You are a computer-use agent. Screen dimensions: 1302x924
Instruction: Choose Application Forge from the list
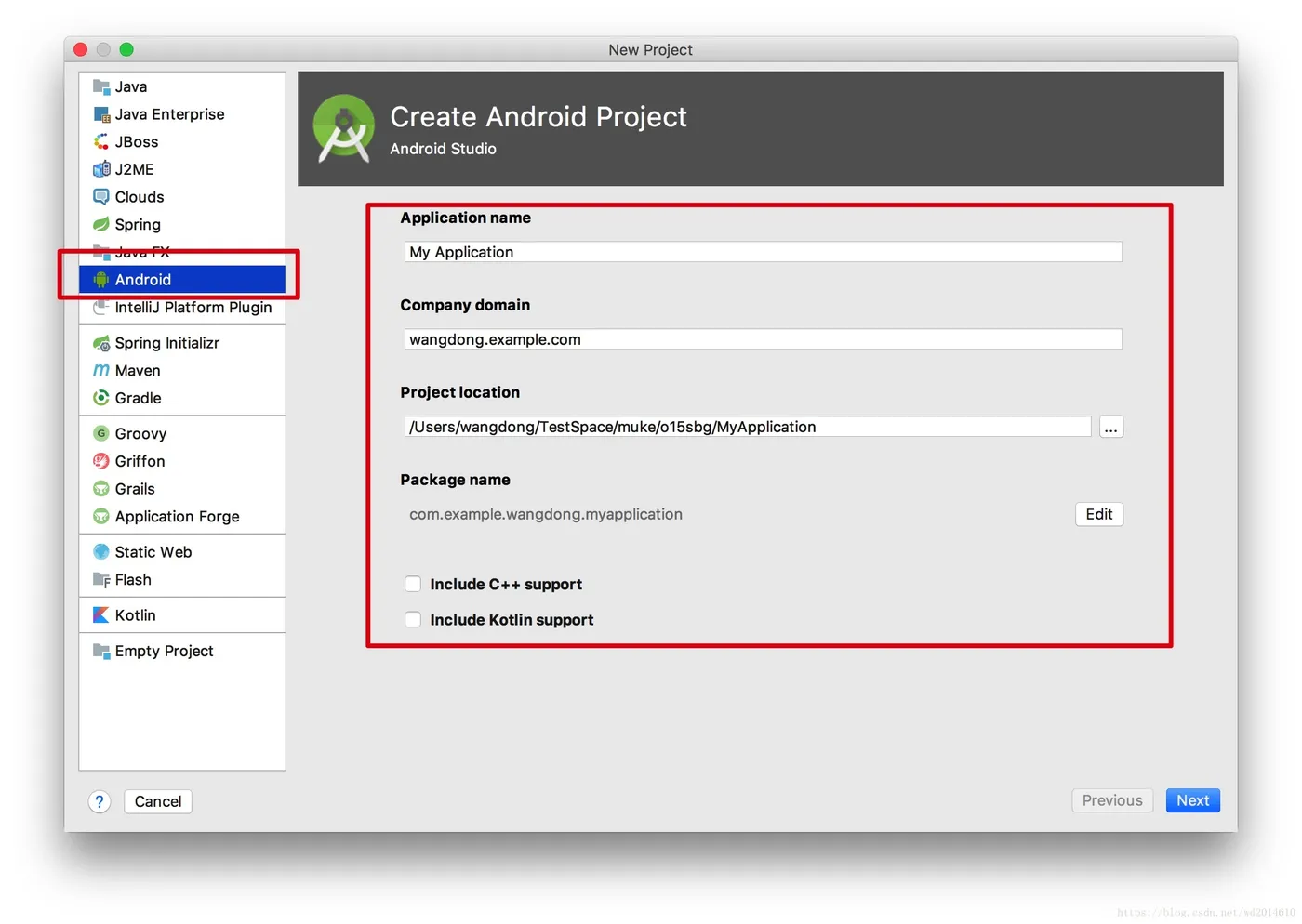point(182,516)
